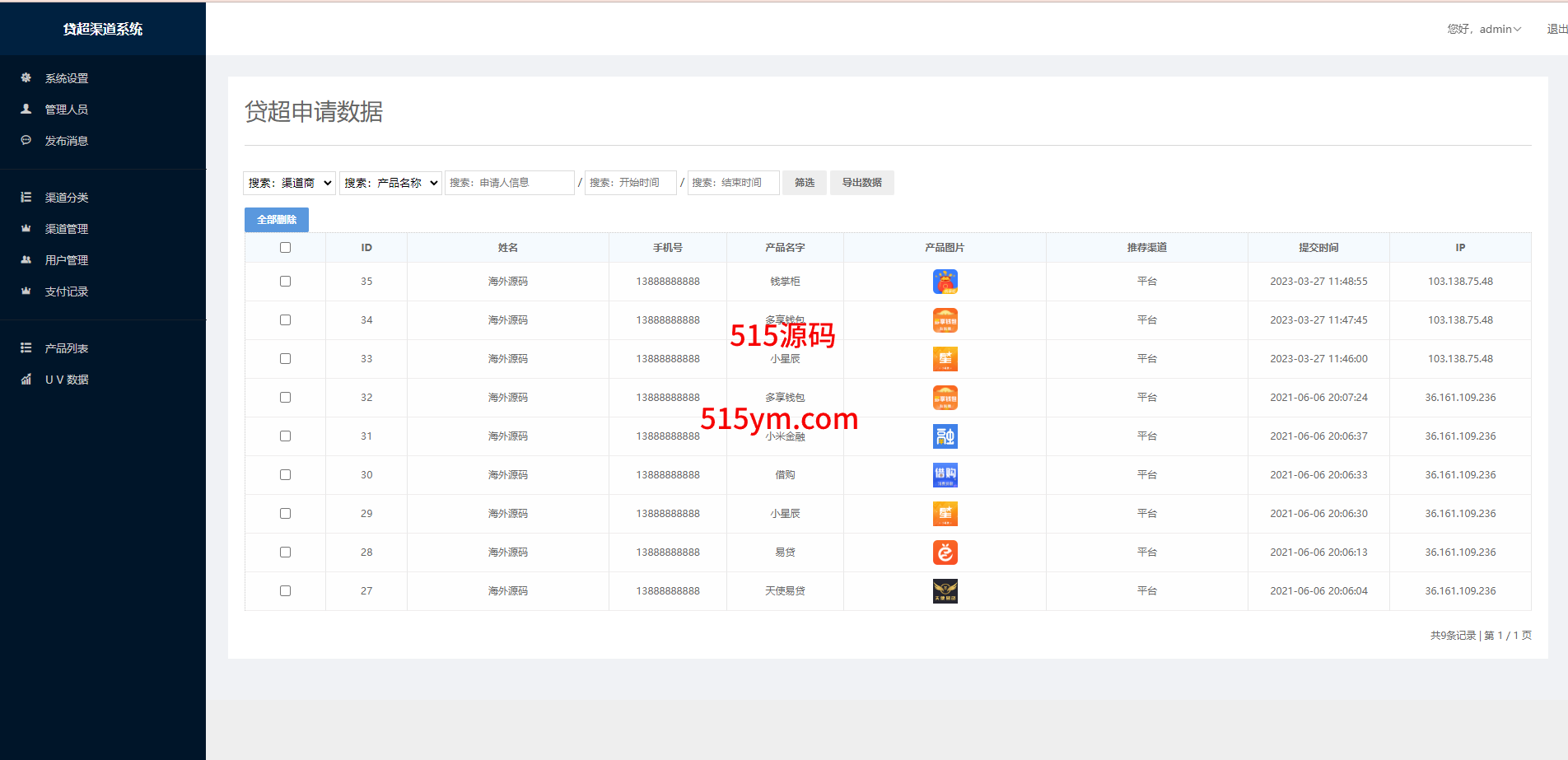This screenshot has width=1568, height=760.
Task: Open the admin user dropdown menu
Action: coord(1484,30)
